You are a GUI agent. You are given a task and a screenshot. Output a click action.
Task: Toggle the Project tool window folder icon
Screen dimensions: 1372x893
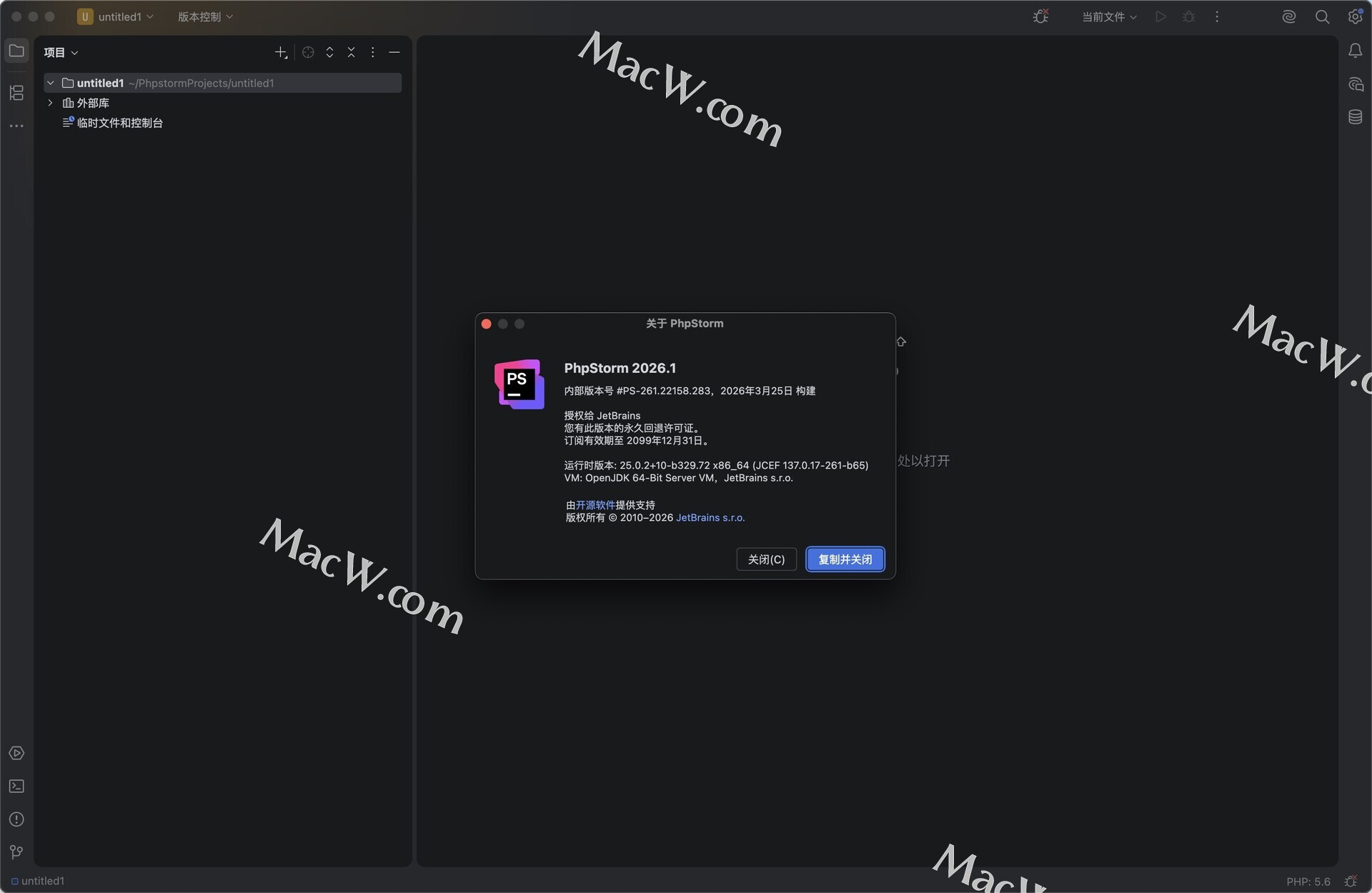click(16, 51)
